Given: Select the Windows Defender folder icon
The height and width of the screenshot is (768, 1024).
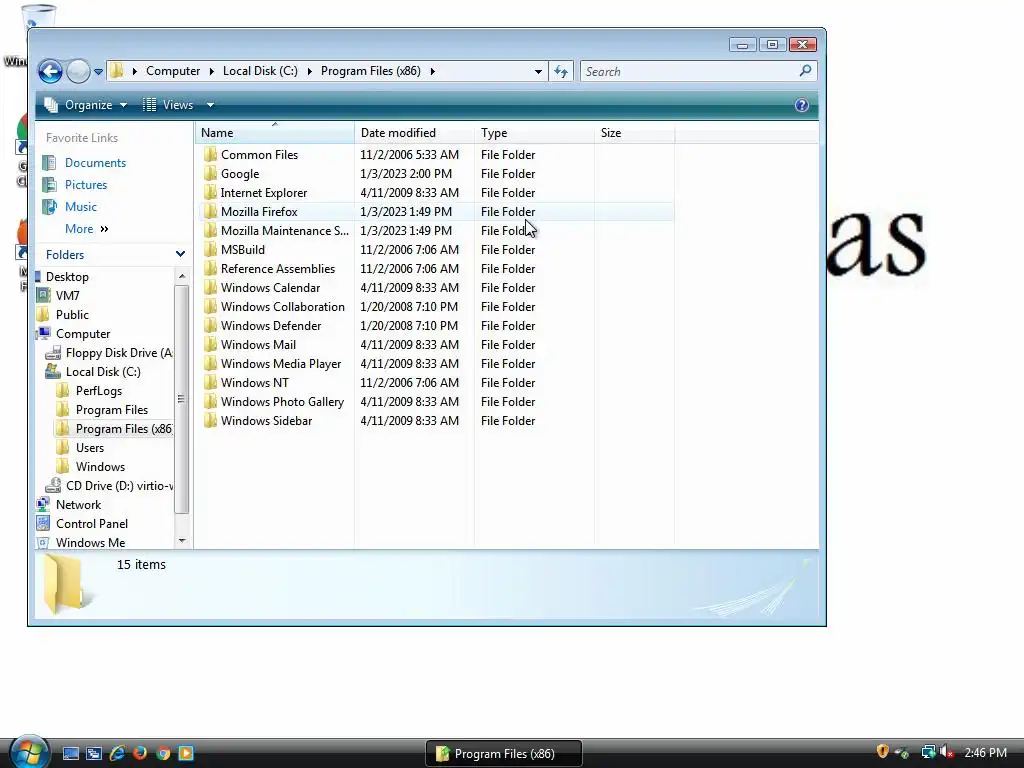Looking at the screenshot, I should 210,325.
